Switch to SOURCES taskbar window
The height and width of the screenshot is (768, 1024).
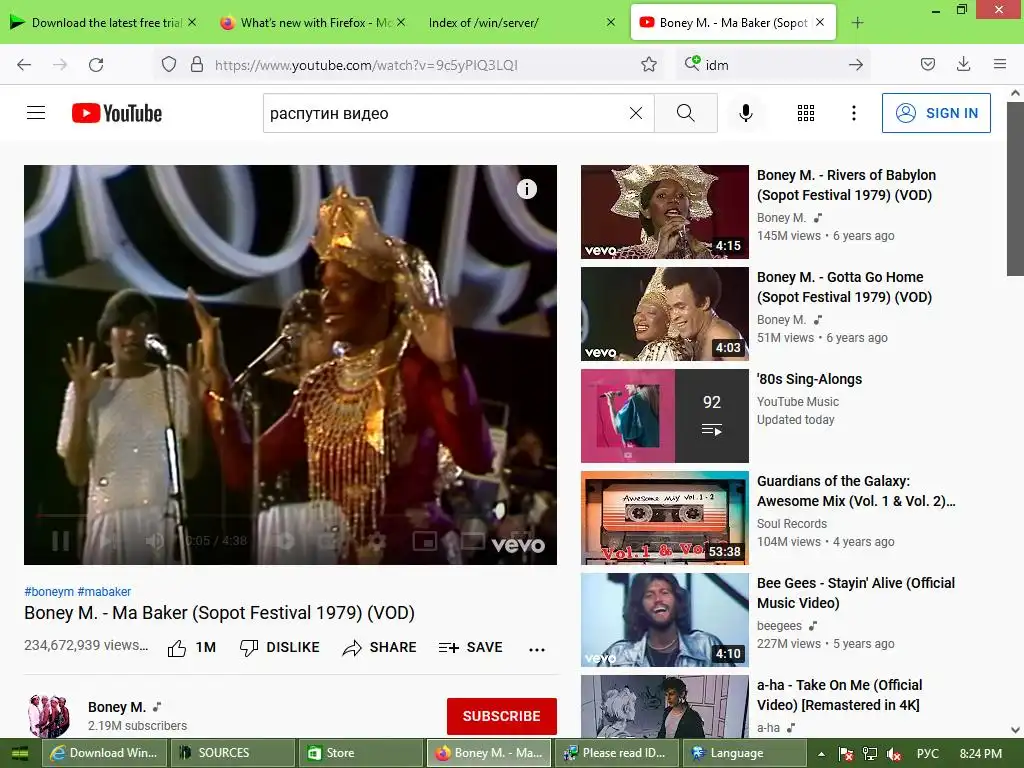[x=233, y=754]
